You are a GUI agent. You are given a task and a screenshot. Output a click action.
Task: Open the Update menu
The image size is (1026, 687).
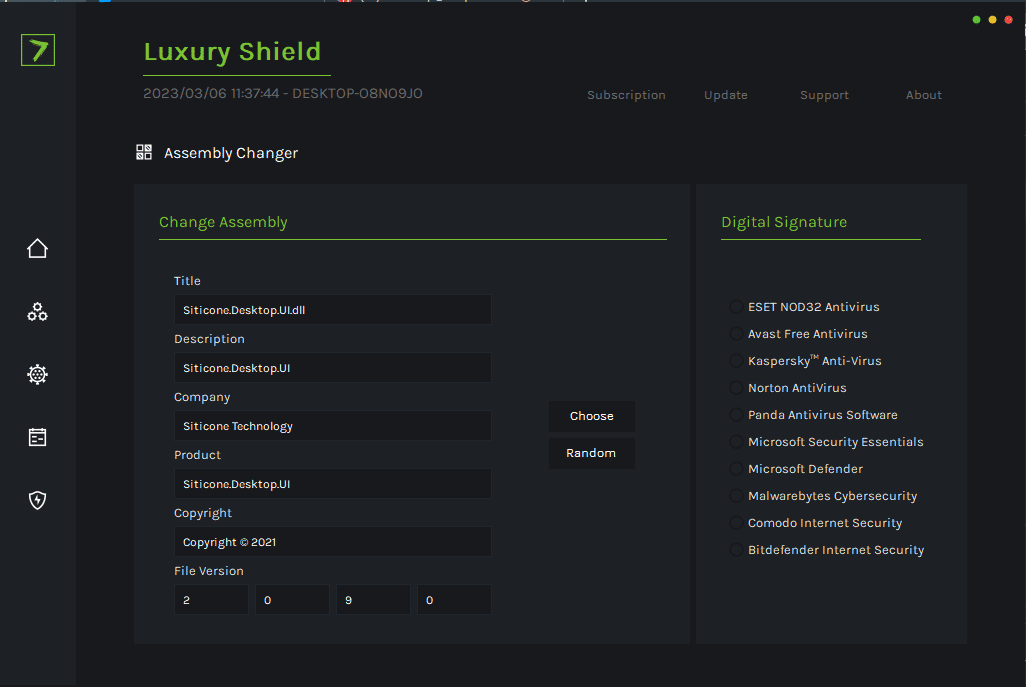pos(726,95)
